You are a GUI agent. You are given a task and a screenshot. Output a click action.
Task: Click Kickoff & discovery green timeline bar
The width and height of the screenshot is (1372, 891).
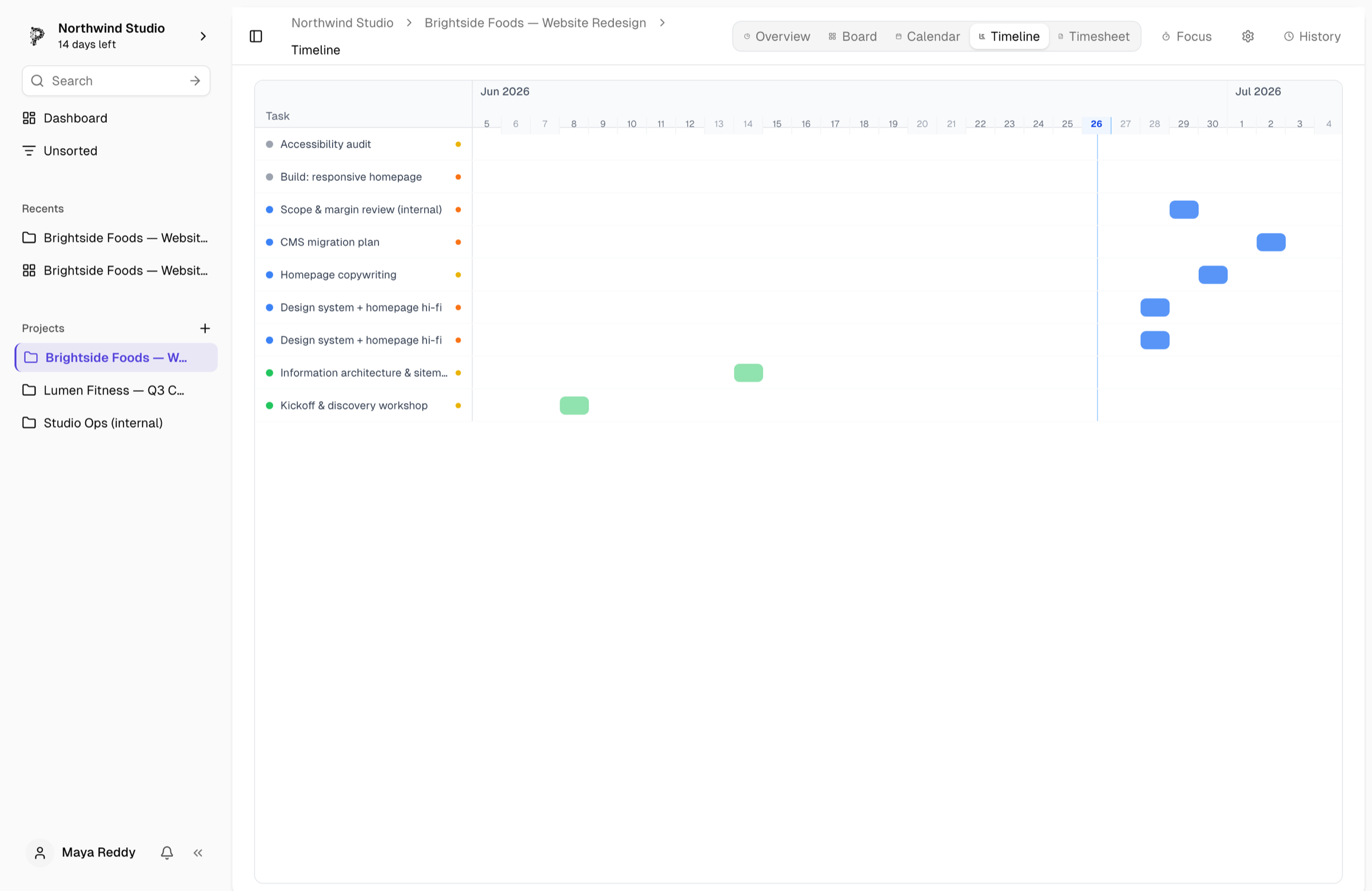coord(574,405)
